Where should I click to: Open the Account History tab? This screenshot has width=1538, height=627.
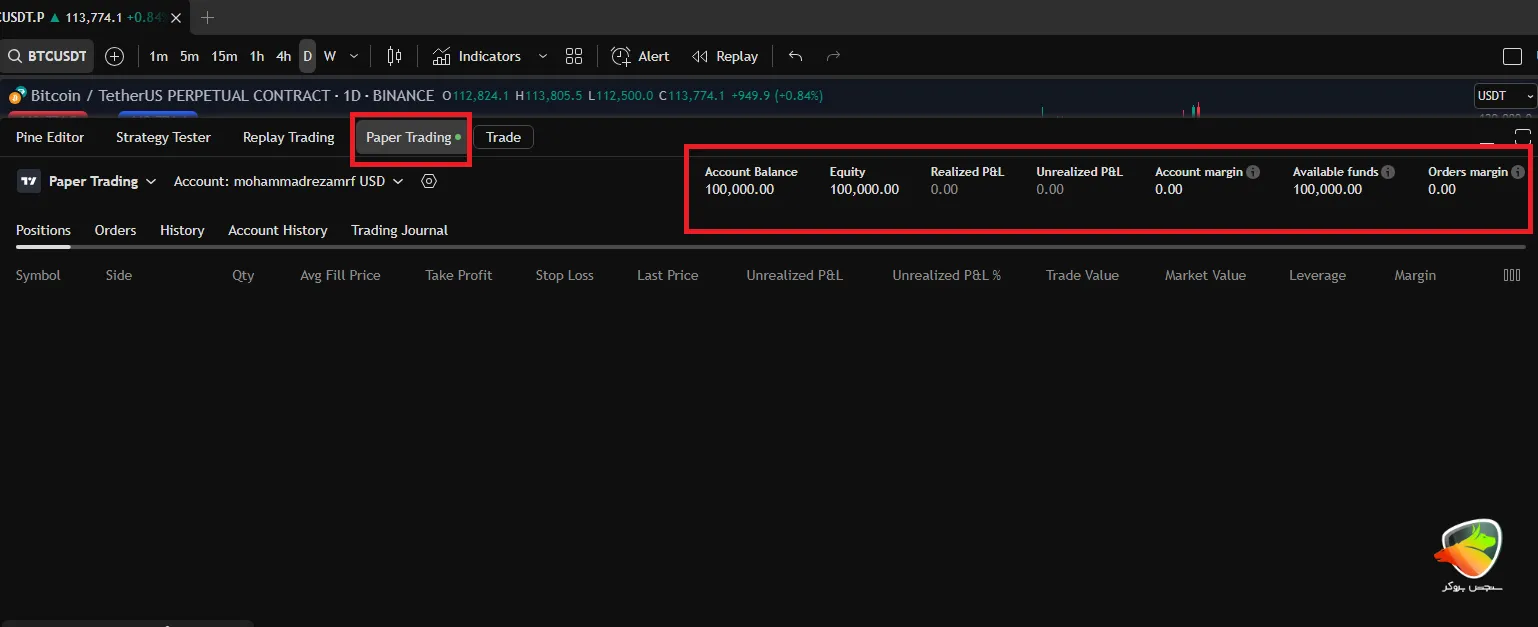click(x=277, y=230)
